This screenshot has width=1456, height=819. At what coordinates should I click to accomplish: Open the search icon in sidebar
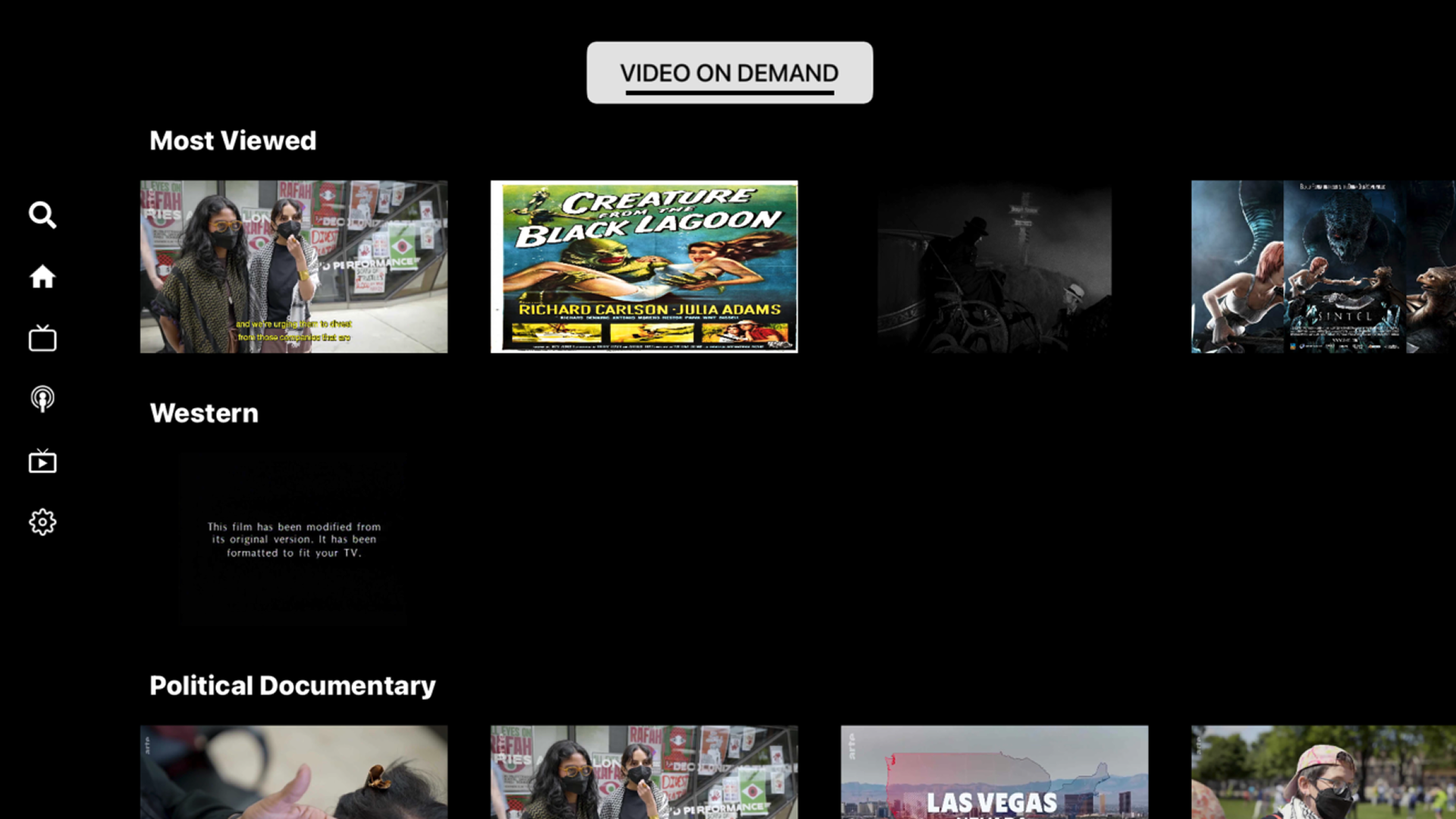[x=42, y=215]
